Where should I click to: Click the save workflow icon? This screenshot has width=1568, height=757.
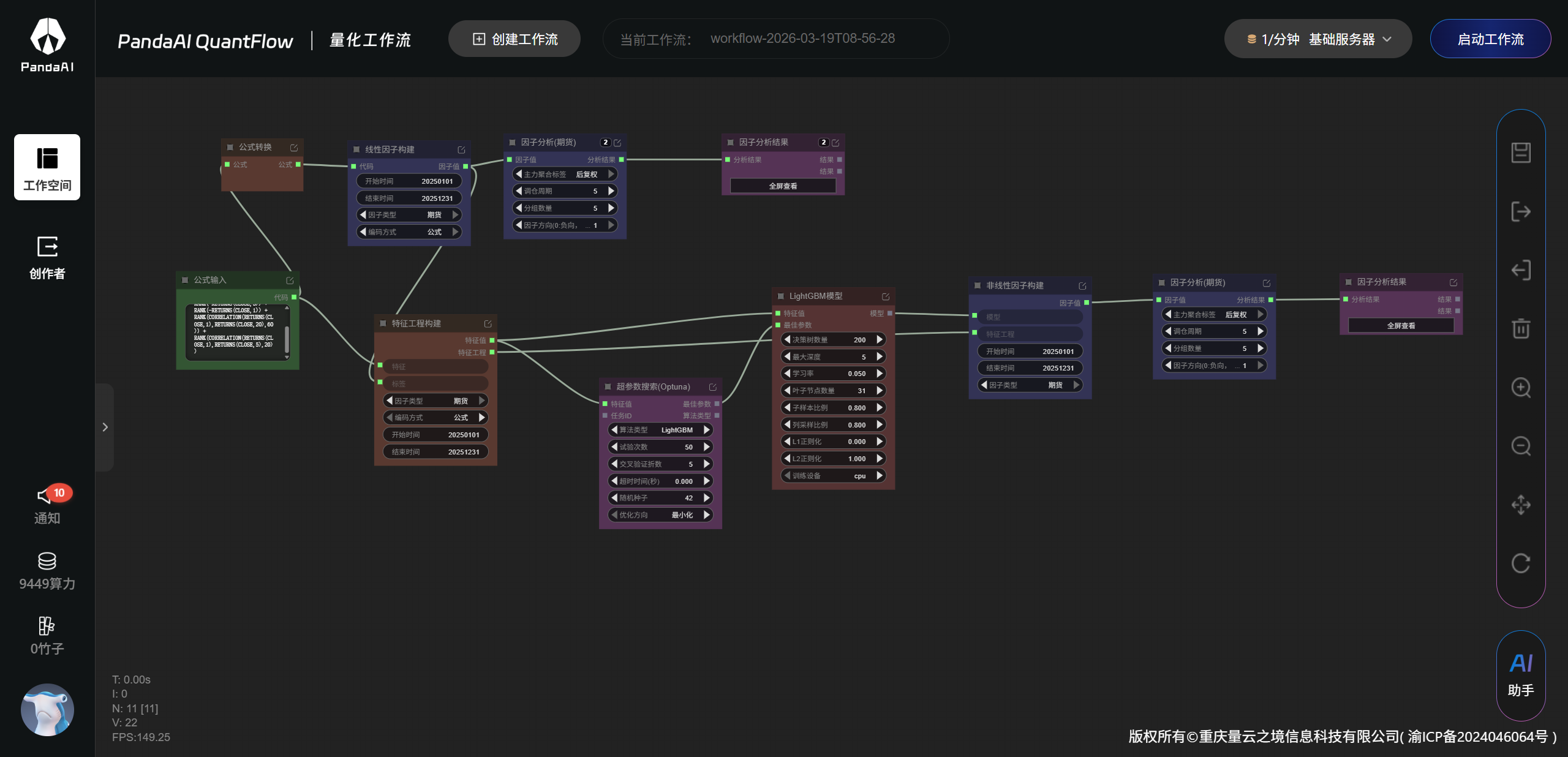tap(1521, 153)
